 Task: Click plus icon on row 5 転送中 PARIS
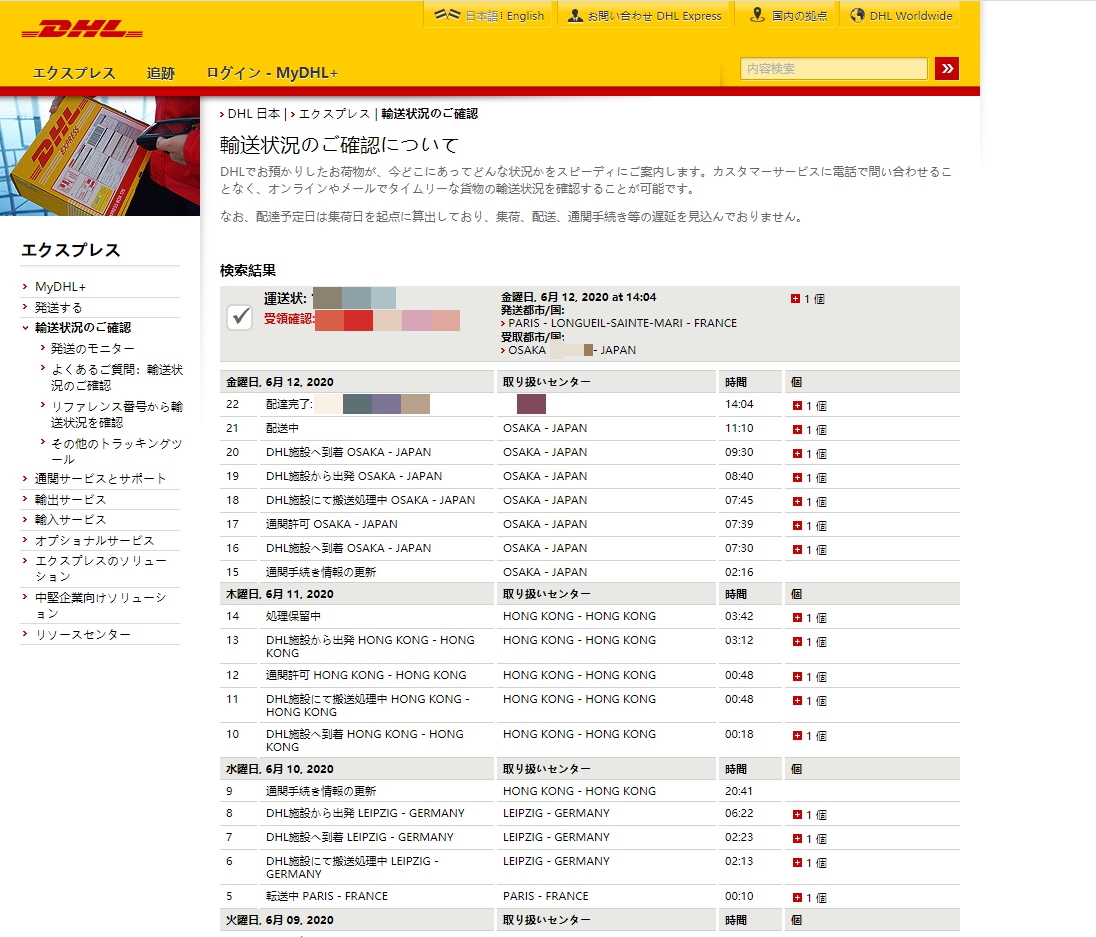tap(797, 897)
